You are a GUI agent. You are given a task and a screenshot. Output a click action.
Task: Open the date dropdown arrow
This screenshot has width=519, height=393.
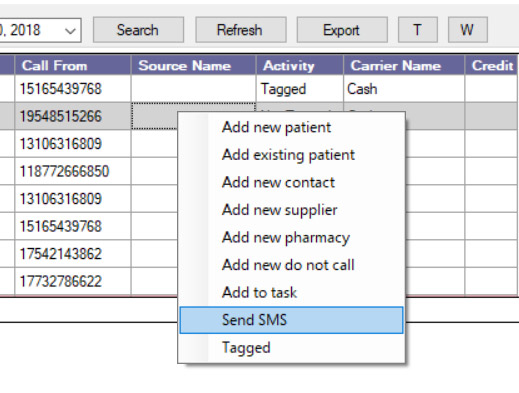[x=70, y=31]
